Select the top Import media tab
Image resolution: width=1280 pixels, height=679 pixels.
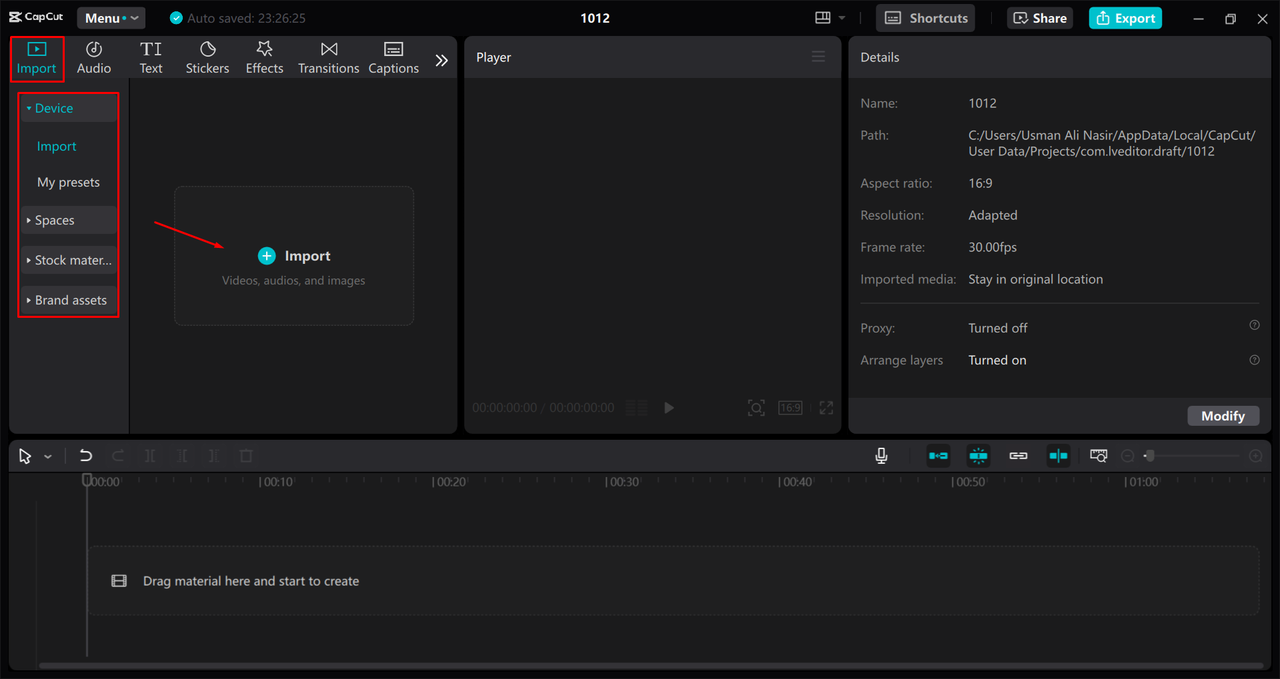pos(37,58)
